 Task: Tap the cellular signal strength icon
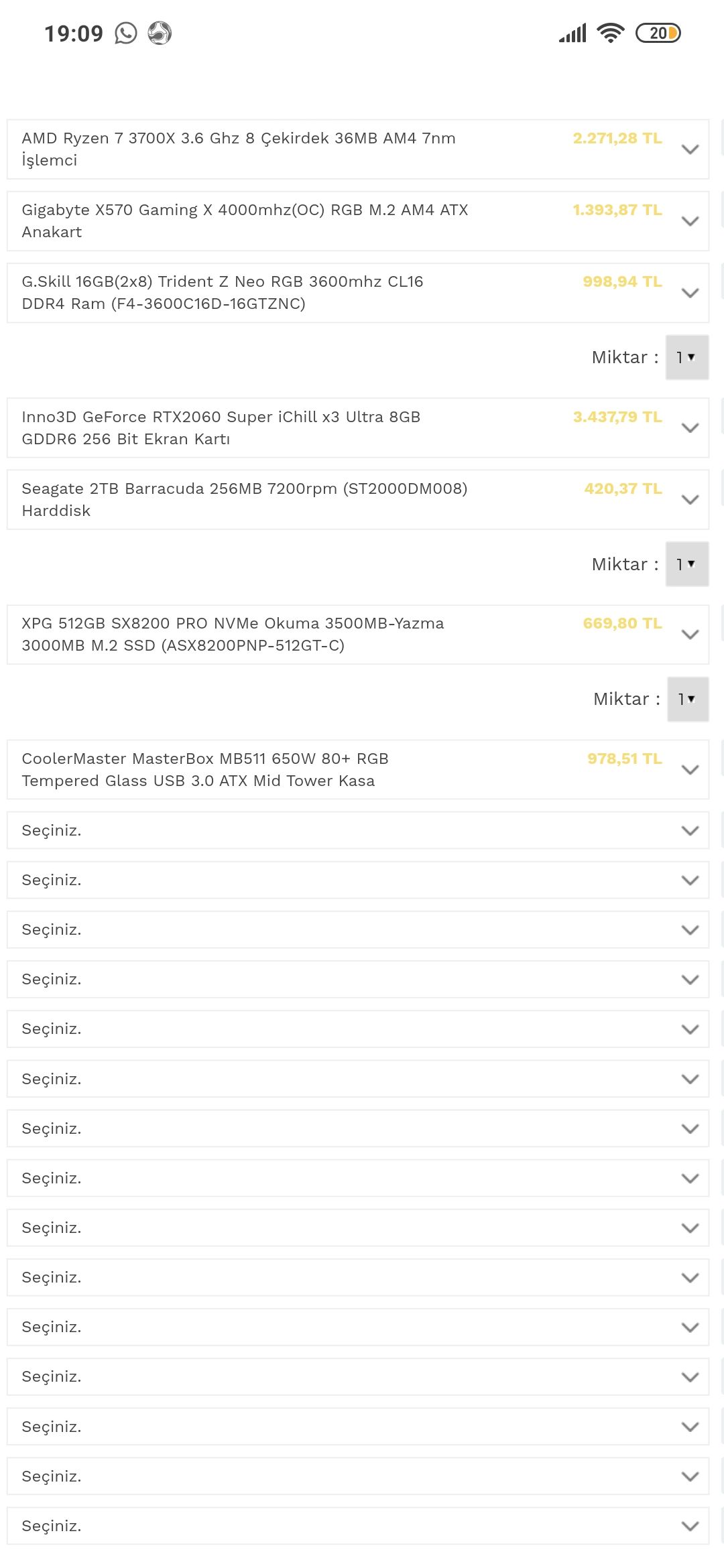pos(572,33)
